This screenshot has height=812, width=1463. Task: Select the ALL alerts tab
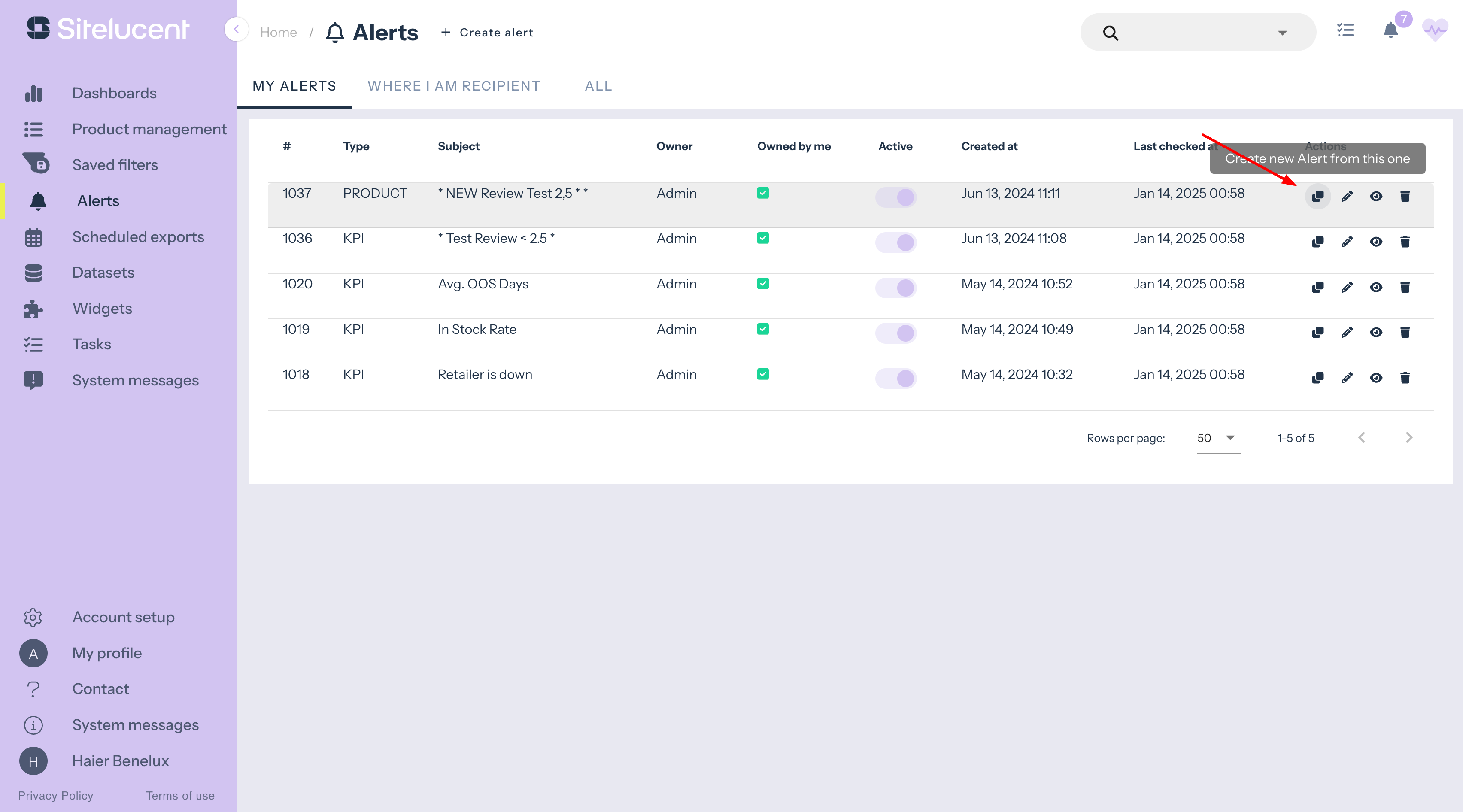[x=598, y=86]
